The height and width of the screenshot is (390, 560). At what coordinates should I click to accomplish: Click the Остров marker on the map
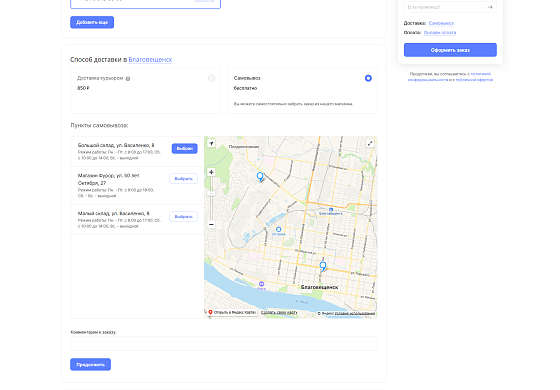coord(279,230)
